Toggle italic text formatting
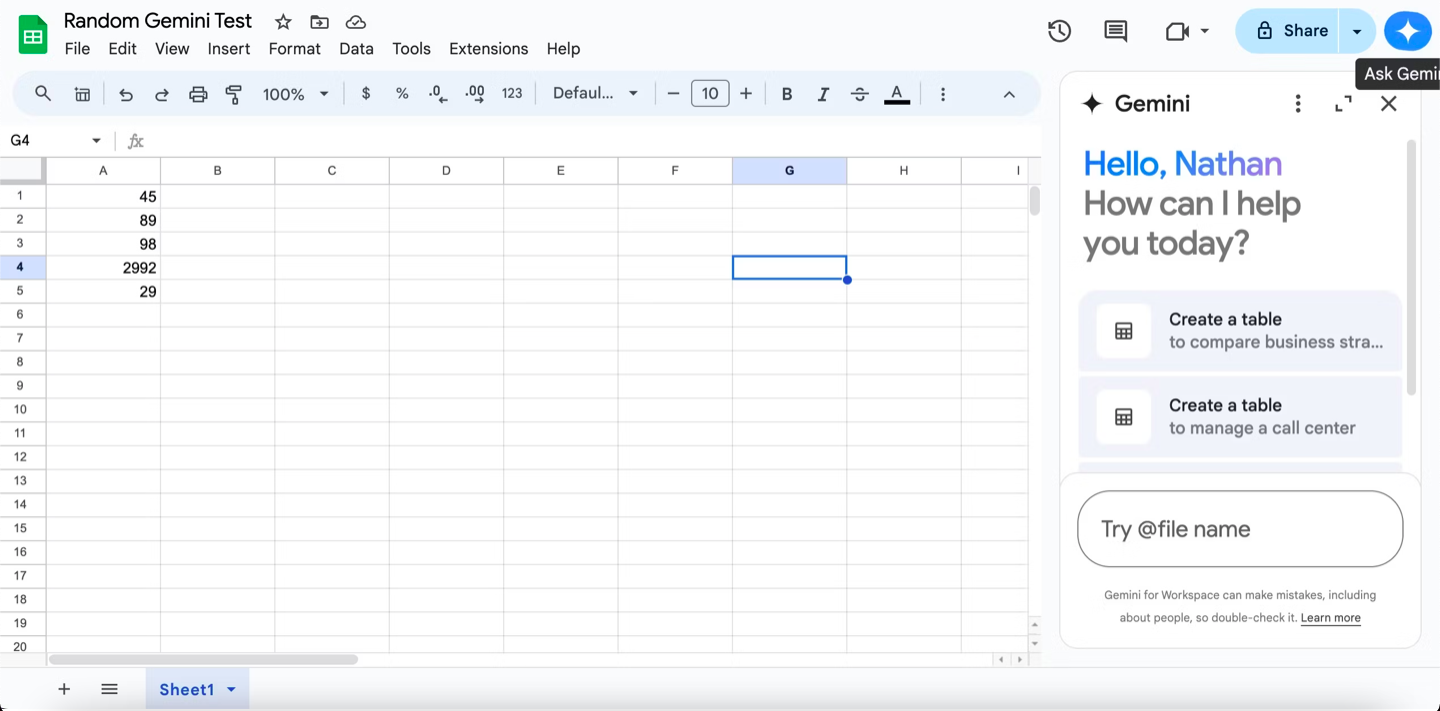This screenshot has height=711, width=1440. [823, 94]
